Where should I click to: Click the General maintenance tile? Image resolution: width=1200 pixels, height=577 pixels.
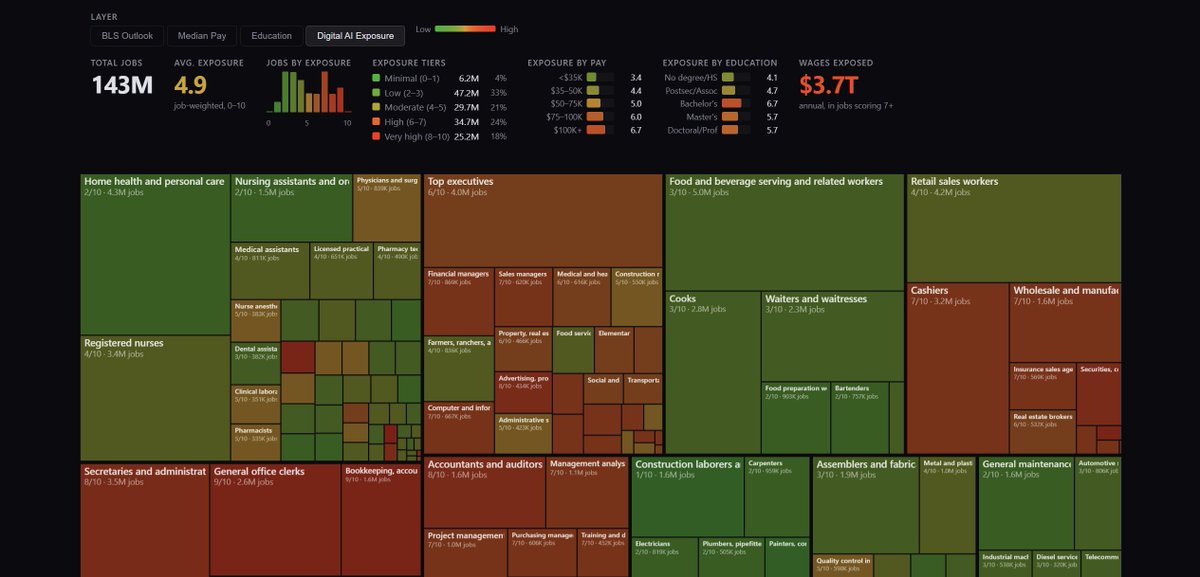tap(1026, 503)
